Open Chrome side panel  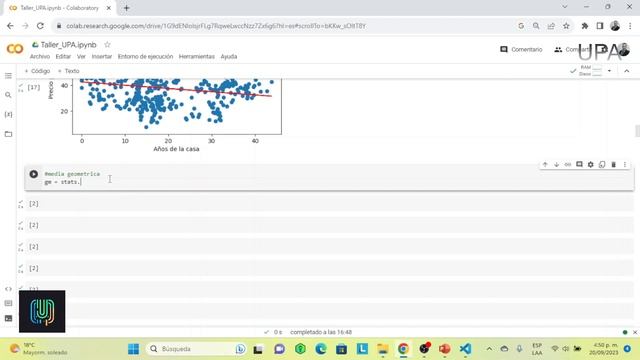coord(600,26)
